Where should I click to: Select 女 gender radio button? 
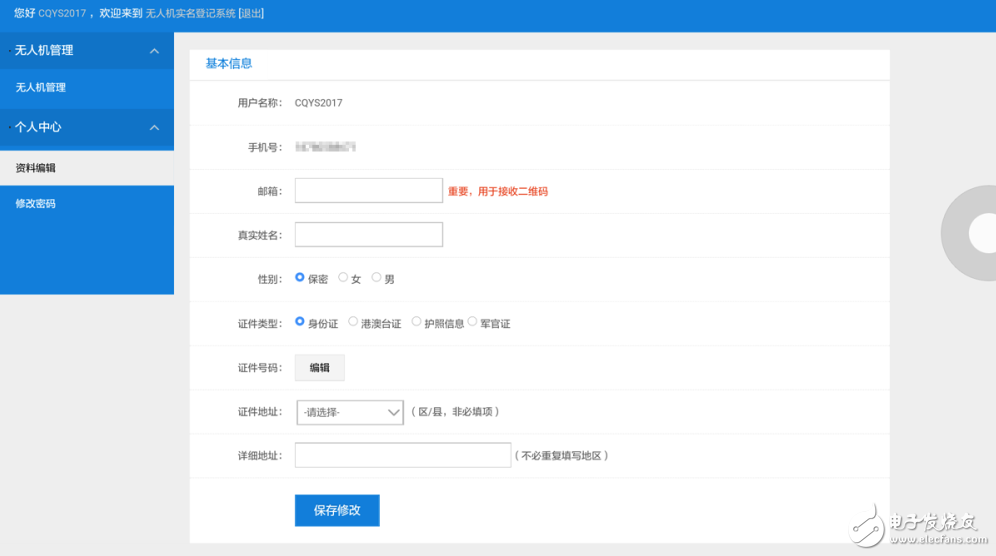343,278
